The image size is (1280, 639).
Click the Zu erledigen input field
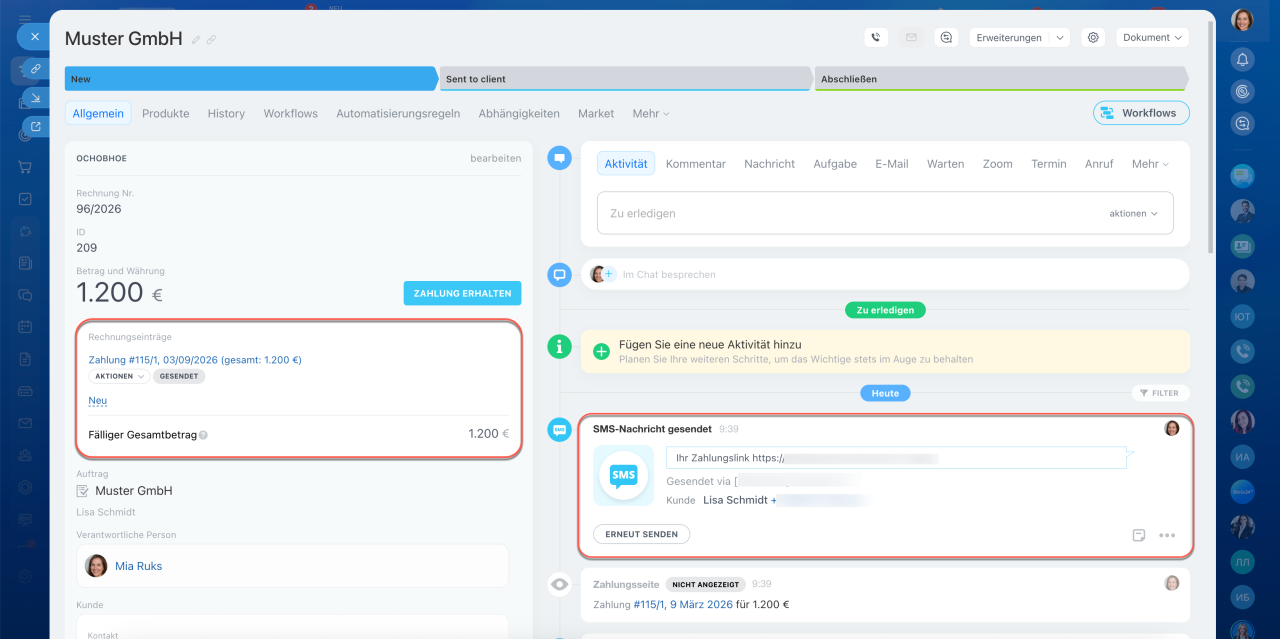click(x=850, y=214)
